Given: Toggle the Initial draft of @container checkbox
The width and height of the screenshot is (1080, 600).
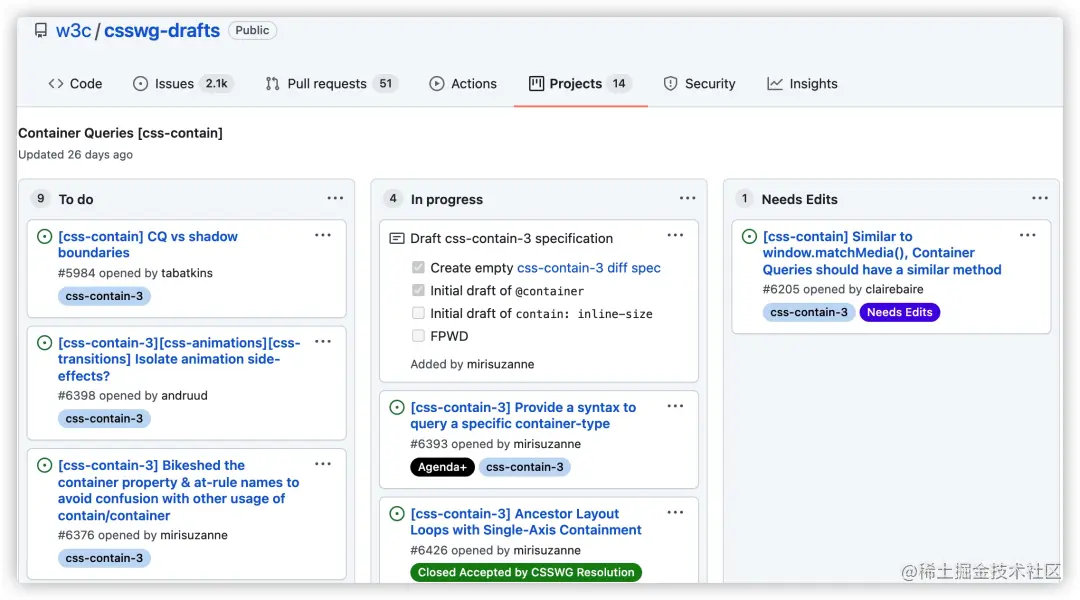Looking at the screenshot, I should coord(419,291).
